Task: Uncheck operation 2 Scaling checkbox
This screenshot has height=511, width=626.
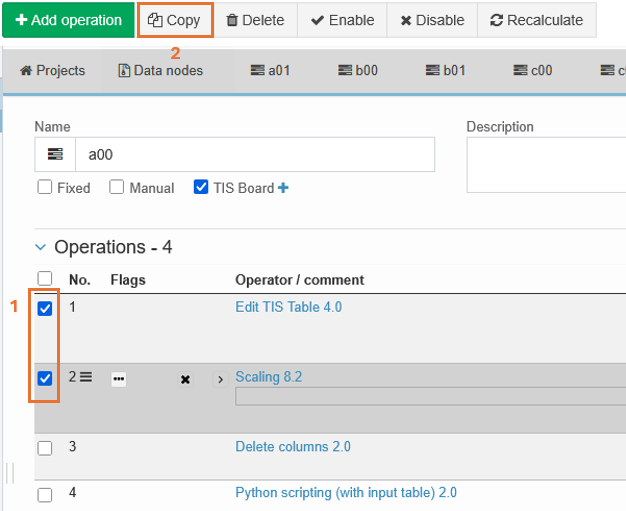Action: 45,378
